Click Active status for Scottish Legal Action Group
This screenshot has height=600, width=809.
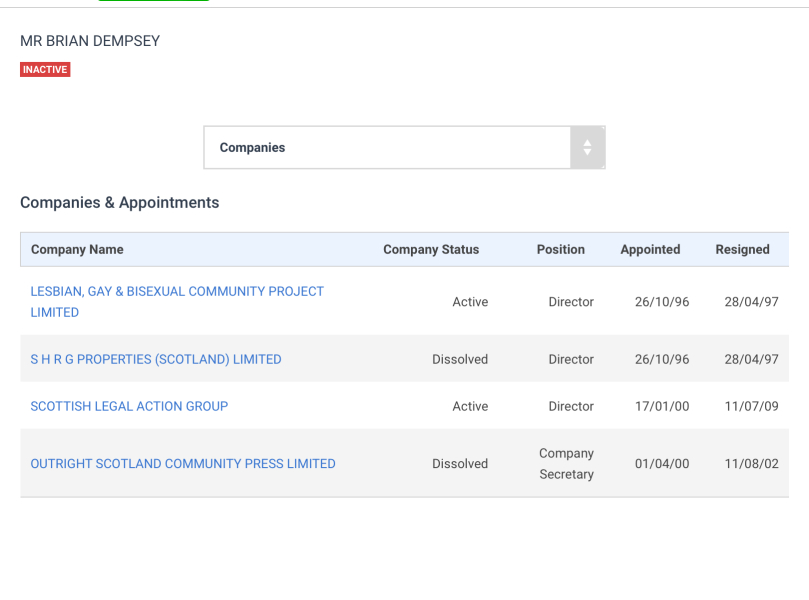coord(470,406)
